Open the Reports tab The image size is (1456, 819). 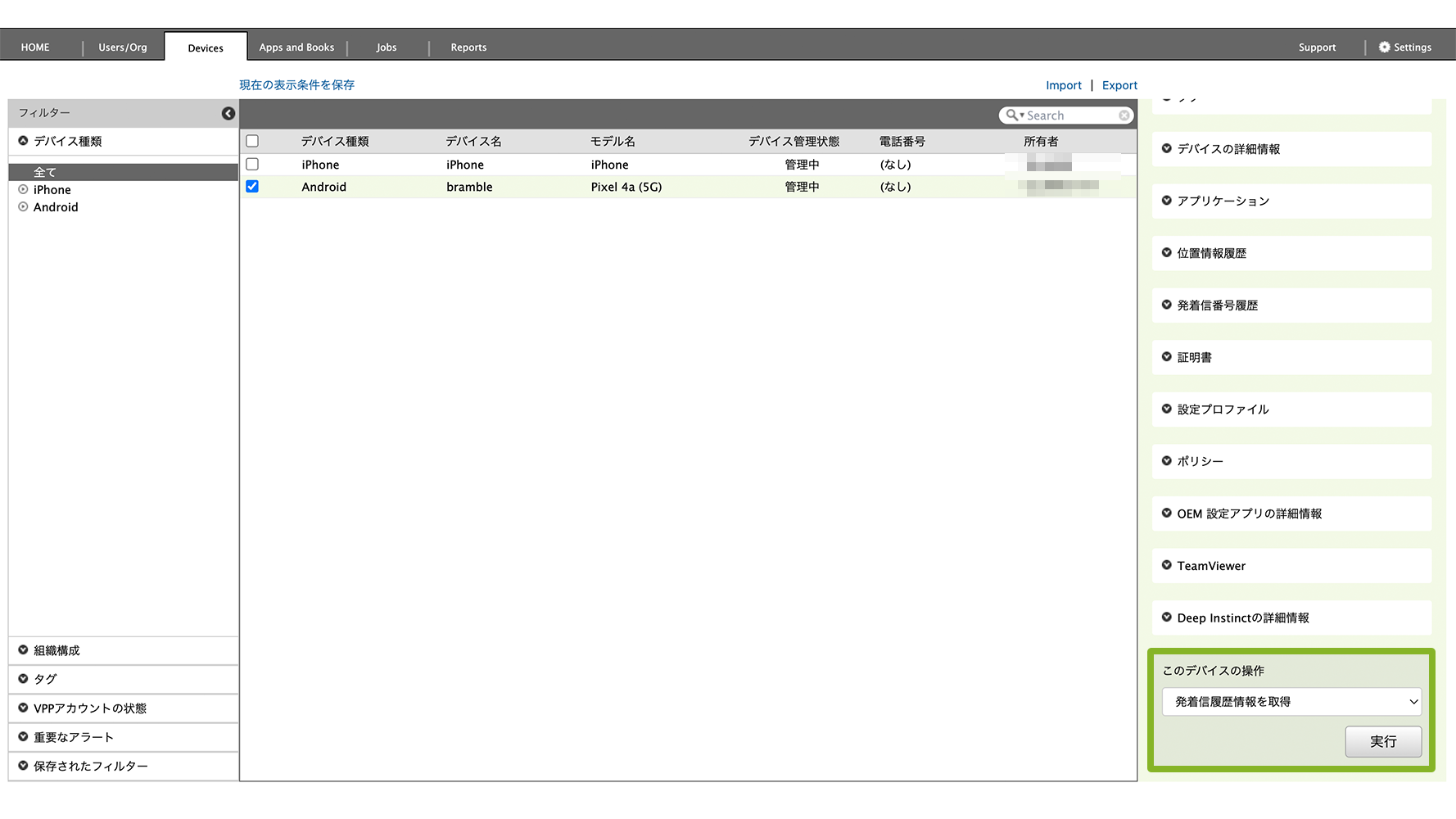(468, 48)
